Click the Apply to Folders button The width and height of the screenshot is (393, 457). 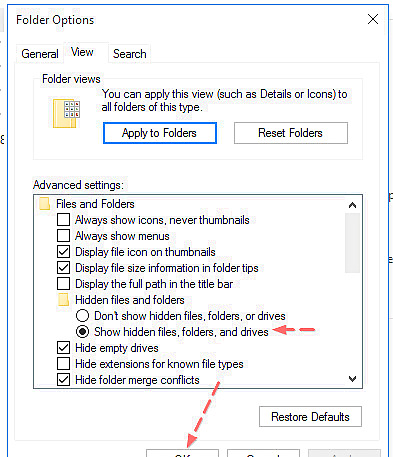160,133
